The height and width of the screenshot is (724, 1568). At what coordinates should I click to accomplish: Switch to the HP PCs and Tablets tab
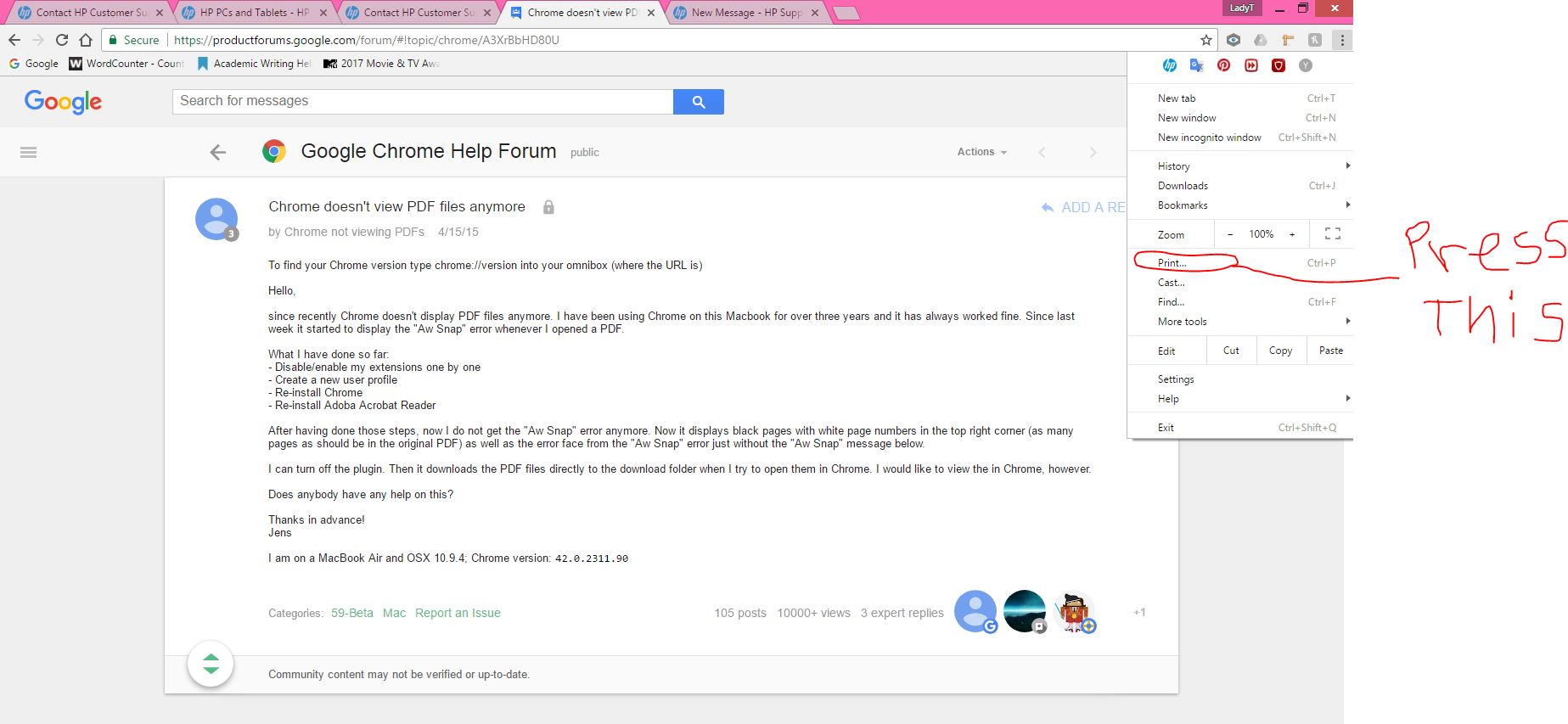coord(253,13)
